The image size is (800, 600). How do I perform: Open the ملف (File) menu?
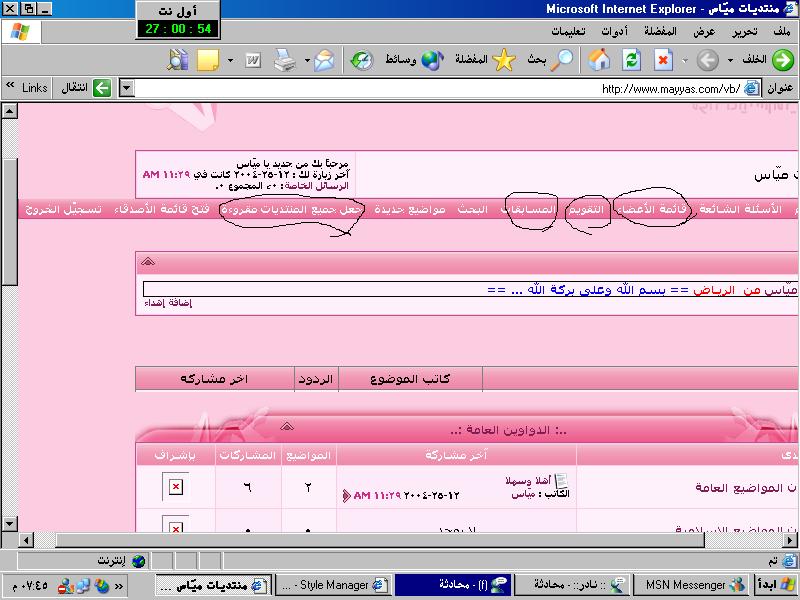coord(780,32)
